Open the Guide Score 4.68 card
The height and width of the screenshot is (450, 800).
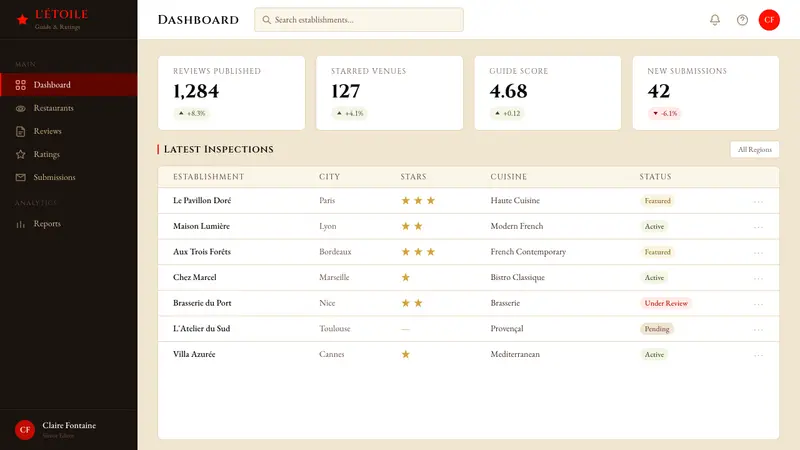[547, 93]
